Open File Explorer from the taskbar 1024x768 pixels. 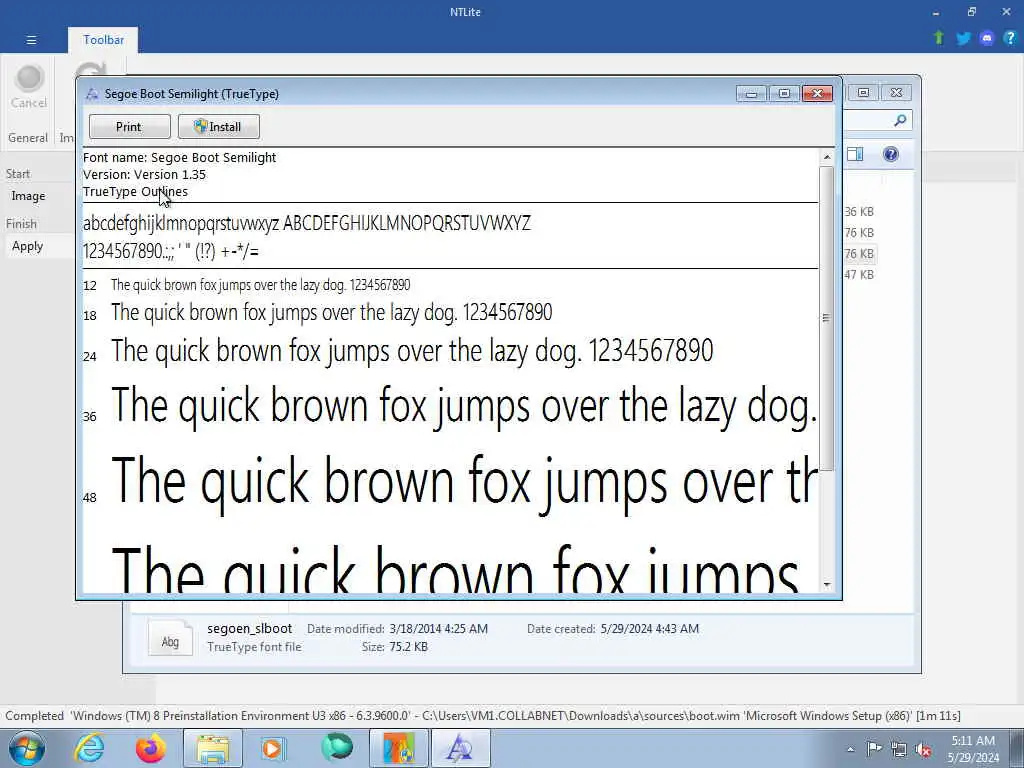click(212, 748)
